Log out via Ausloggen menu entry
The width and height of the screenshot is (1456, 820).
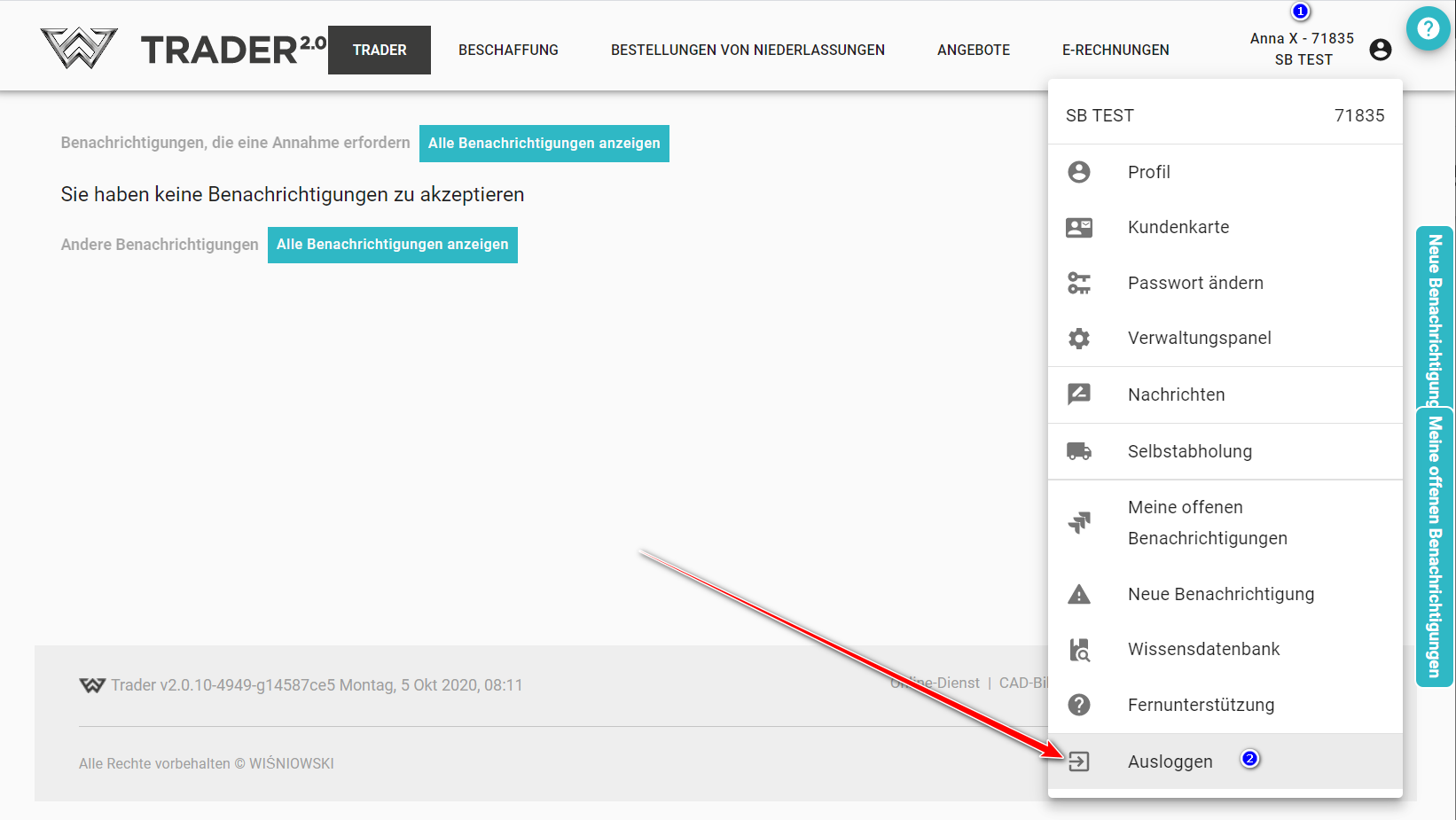coord(1170,761)
